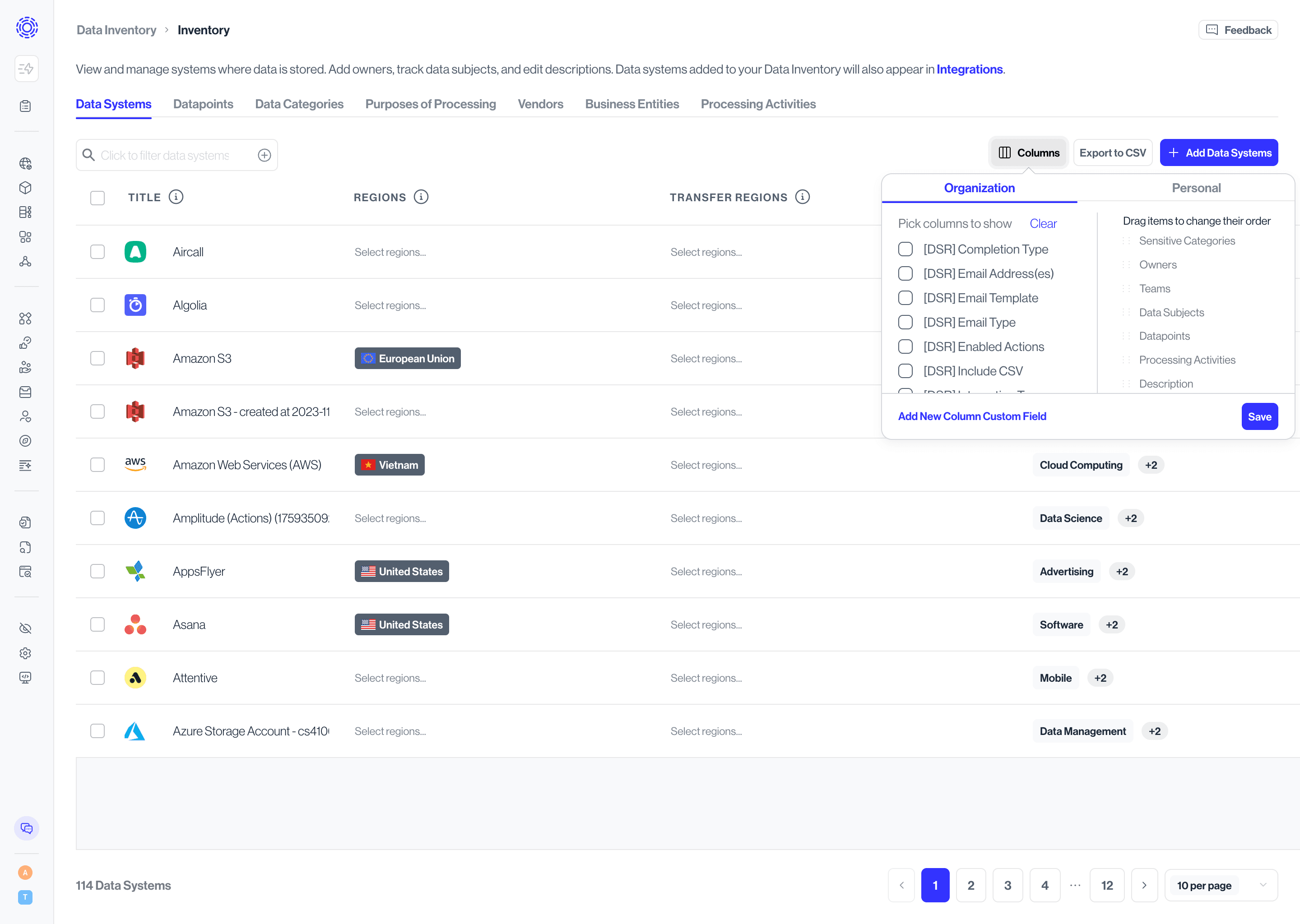Expand the +2 tags for Cloud Computing
The image size is (1300, 924).
pos(1151,465)
